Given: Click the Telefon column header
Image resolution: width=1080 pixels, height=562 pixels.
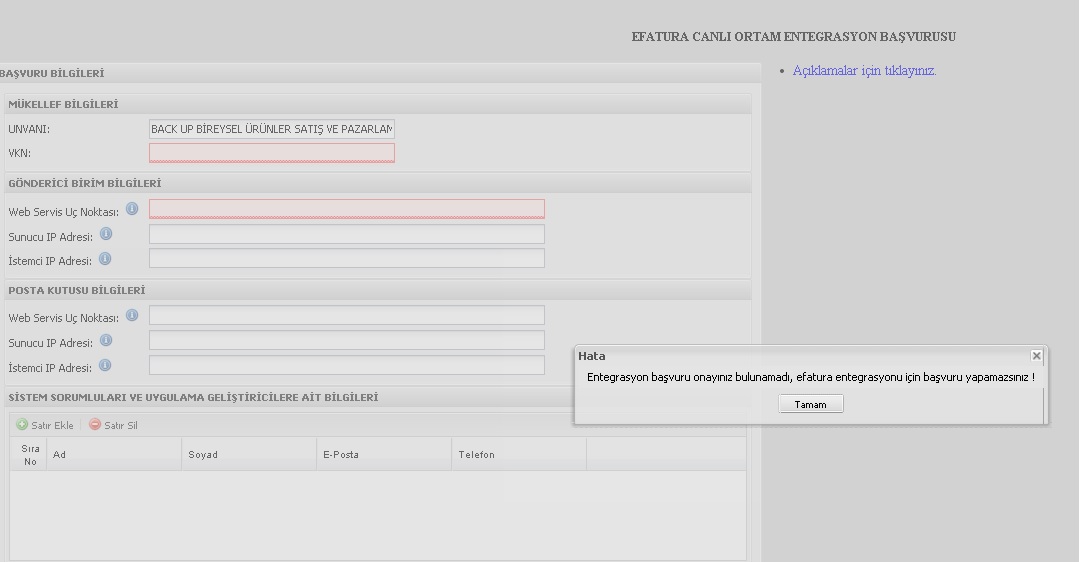Looking at the screenshot, I should pyautogui.click(x=518, y=455).
